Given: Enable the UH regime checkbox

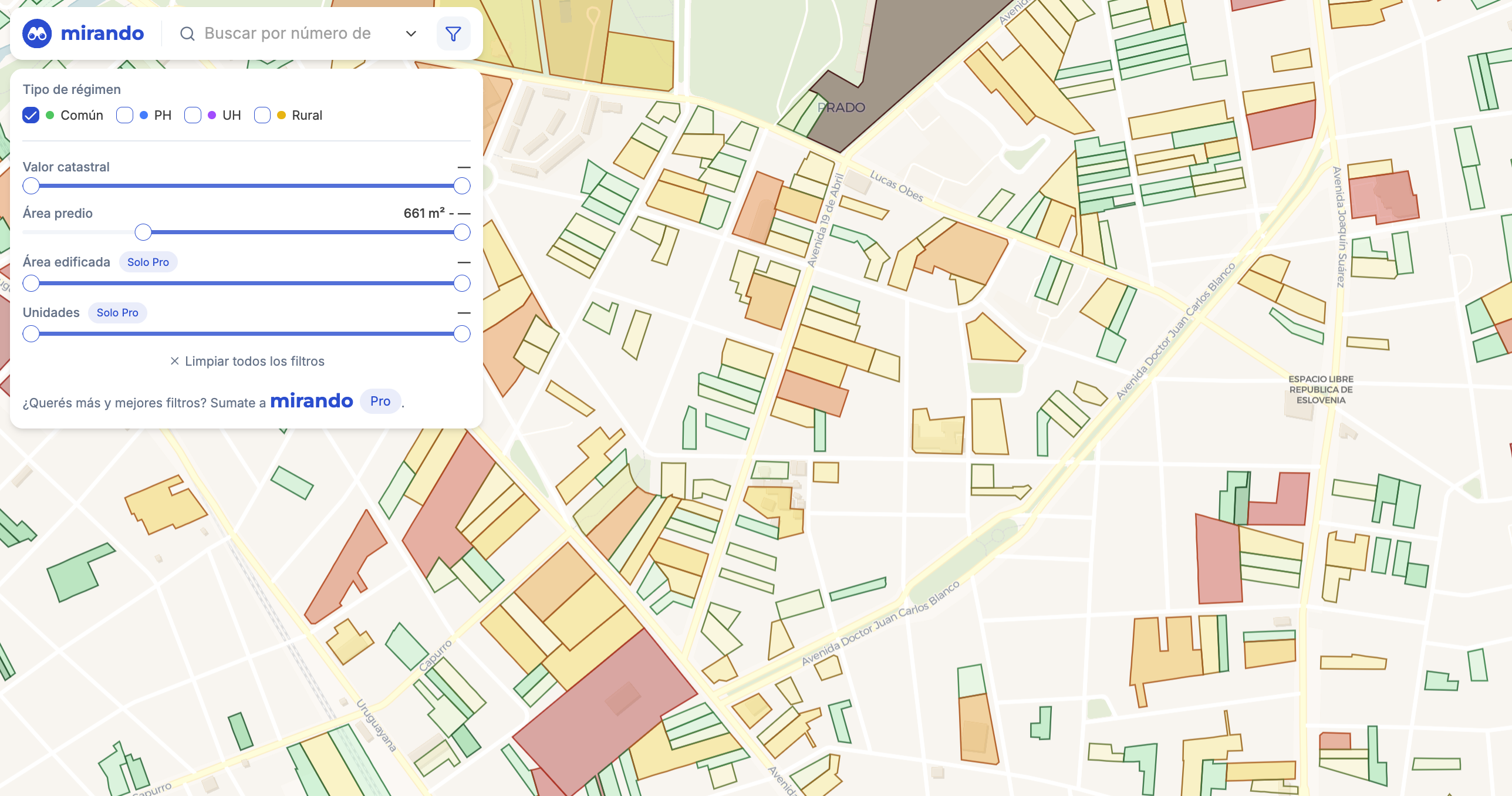Looking at the screenshot, I should click(193, 115).
